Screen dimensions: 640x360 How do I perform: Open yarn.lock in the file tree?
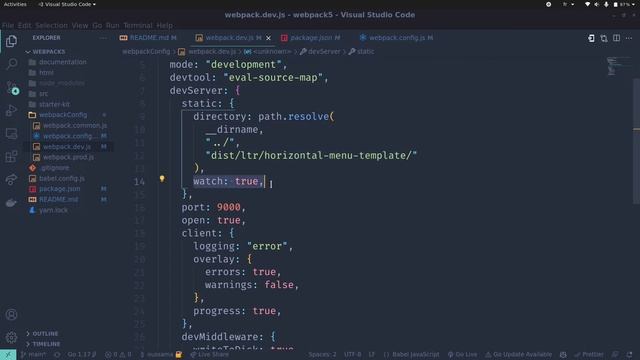53,210
